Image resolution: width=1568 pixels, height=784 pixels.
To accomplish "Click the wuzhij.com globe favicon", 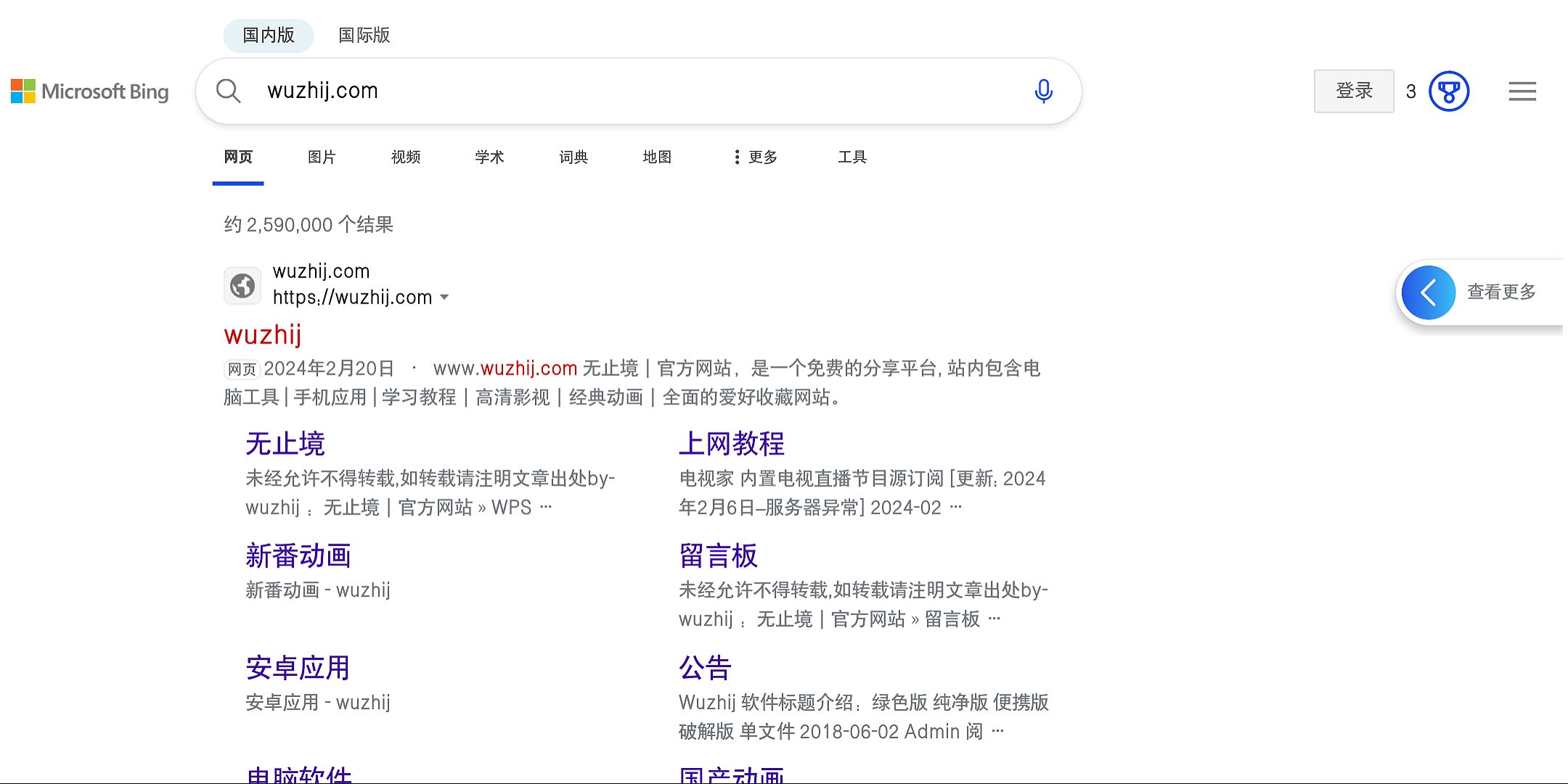I will click(242, 285).
